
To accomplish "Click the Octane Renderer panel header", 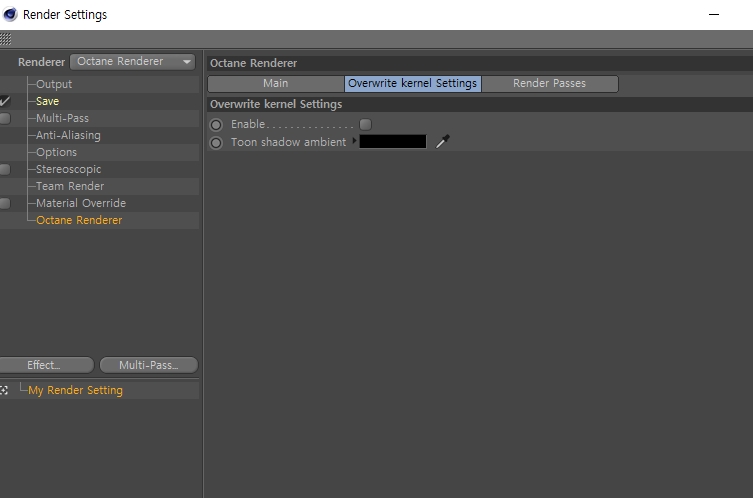I will [x=254, y=63].
